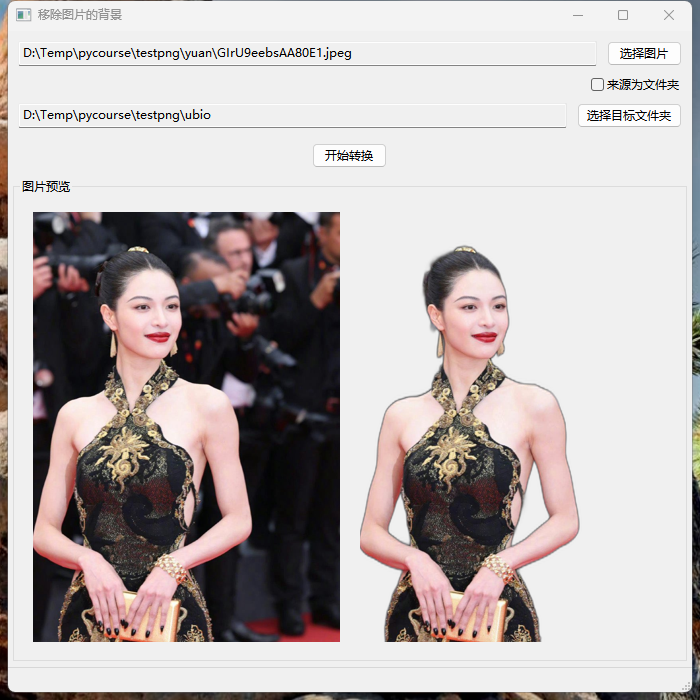Click the app icon in title bar
700x700 pixels.
point(23,15)
